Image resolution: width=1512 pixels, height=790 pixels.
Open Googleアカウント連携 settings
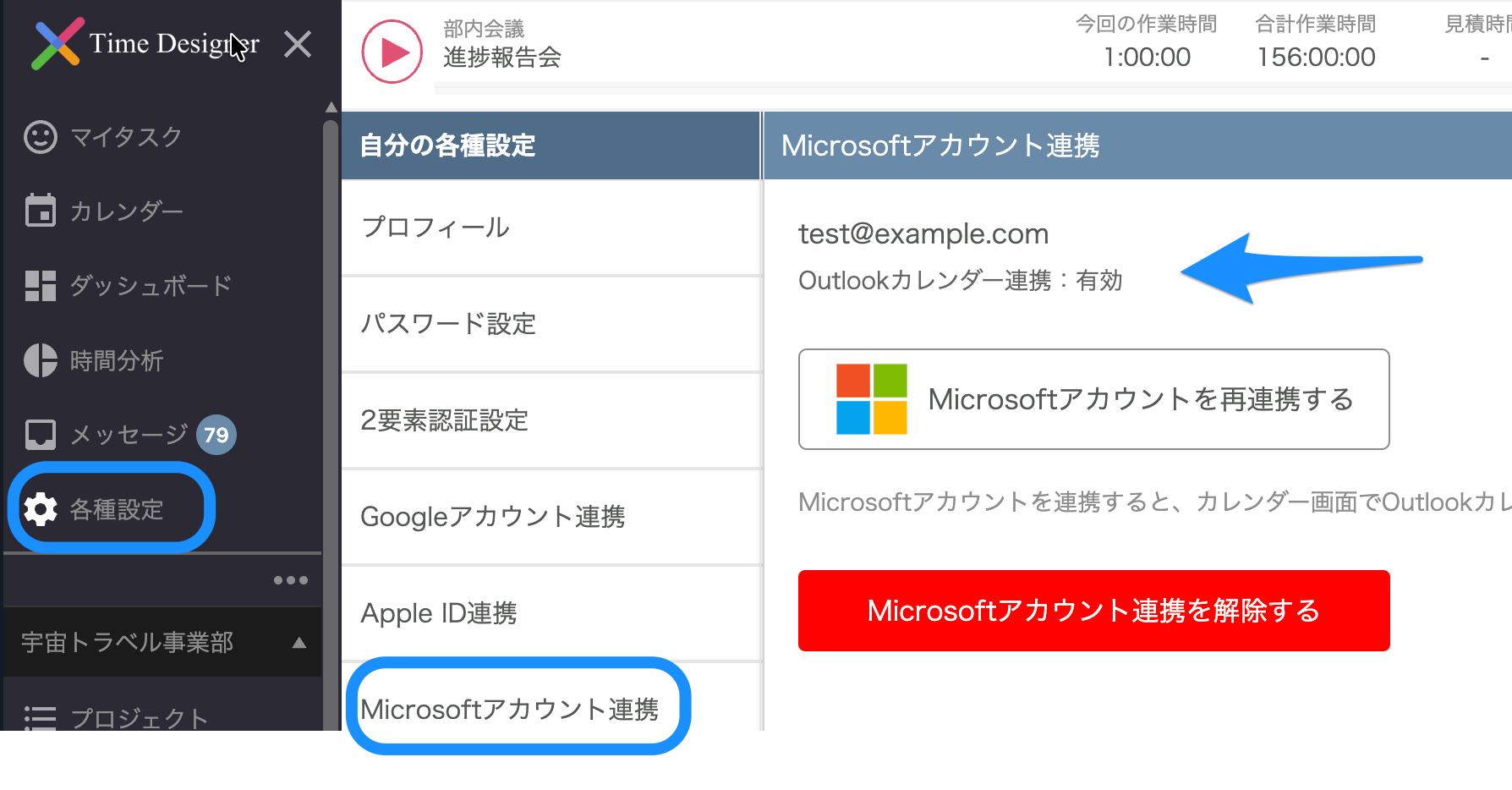click(551, 517)
